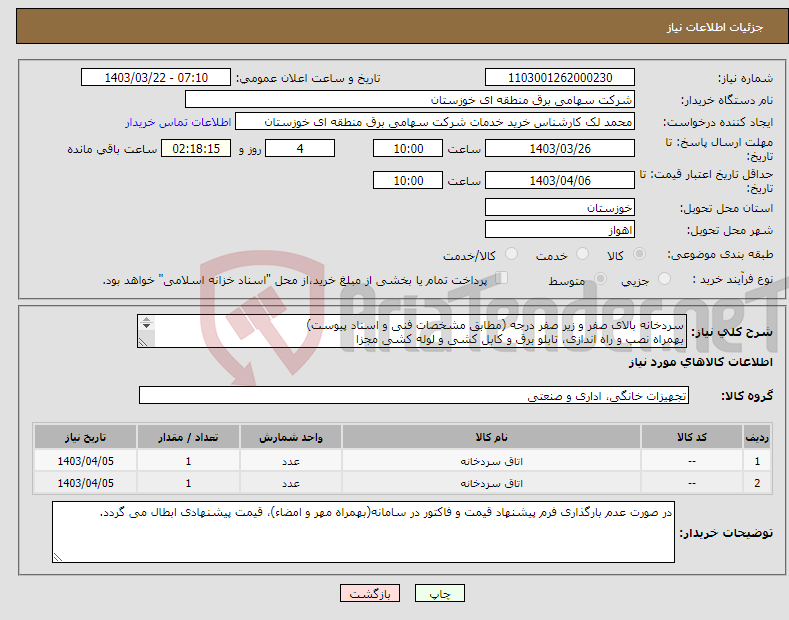The width and height of the screenshot is (789, 620).
Task: Open the اطلاعات تماس خریدار link
Action: coord(178,122)
